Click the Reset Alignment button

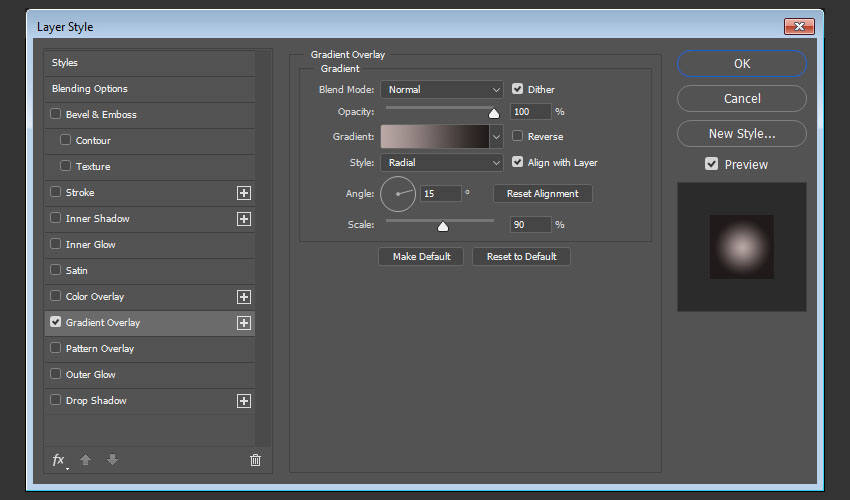(542, 194)
